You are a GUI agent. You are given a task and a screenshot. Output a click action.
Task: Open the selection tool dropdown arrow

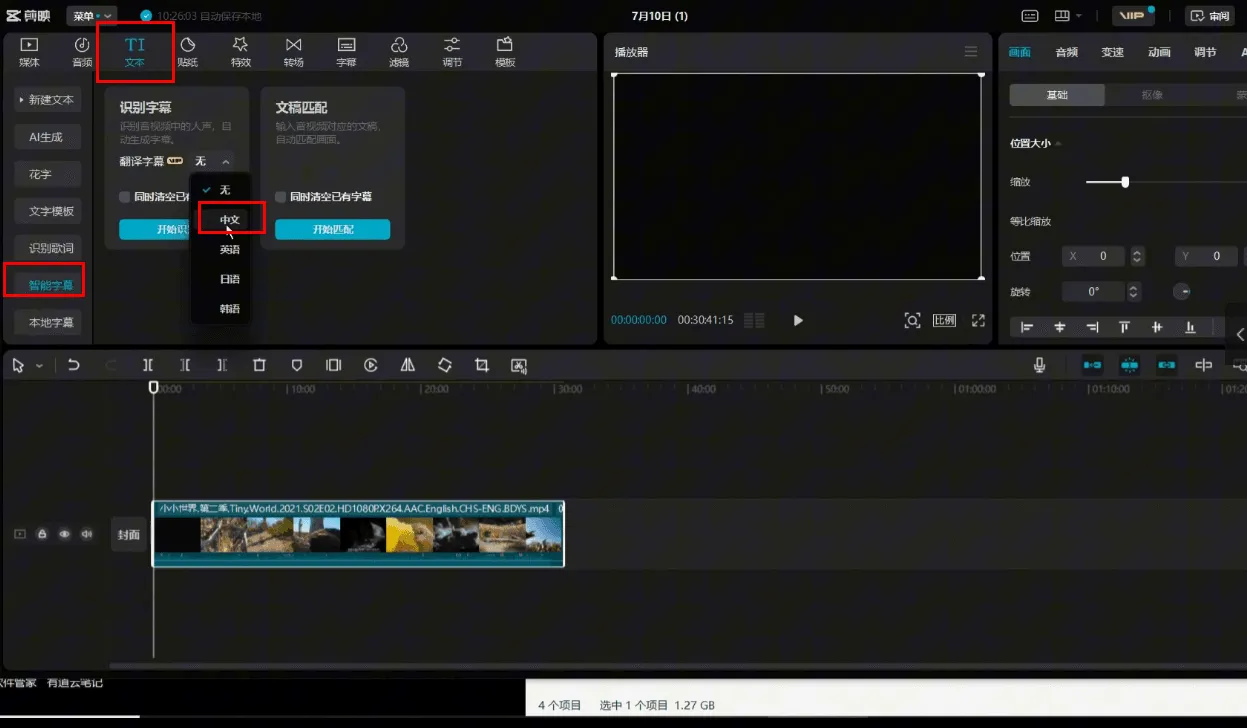[40, 366]
